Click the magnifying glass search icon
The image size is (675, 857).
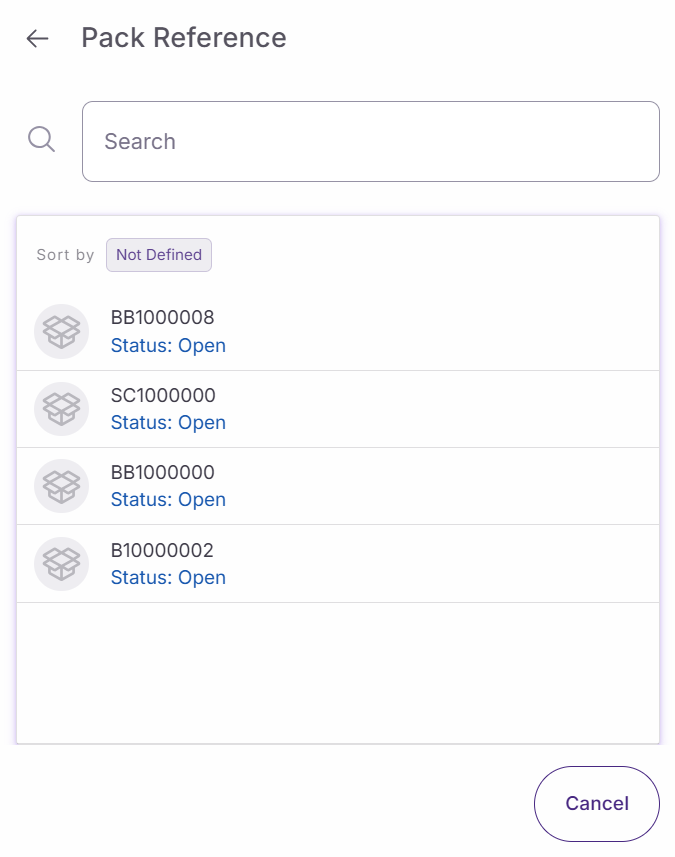click(x=41, y=139)
